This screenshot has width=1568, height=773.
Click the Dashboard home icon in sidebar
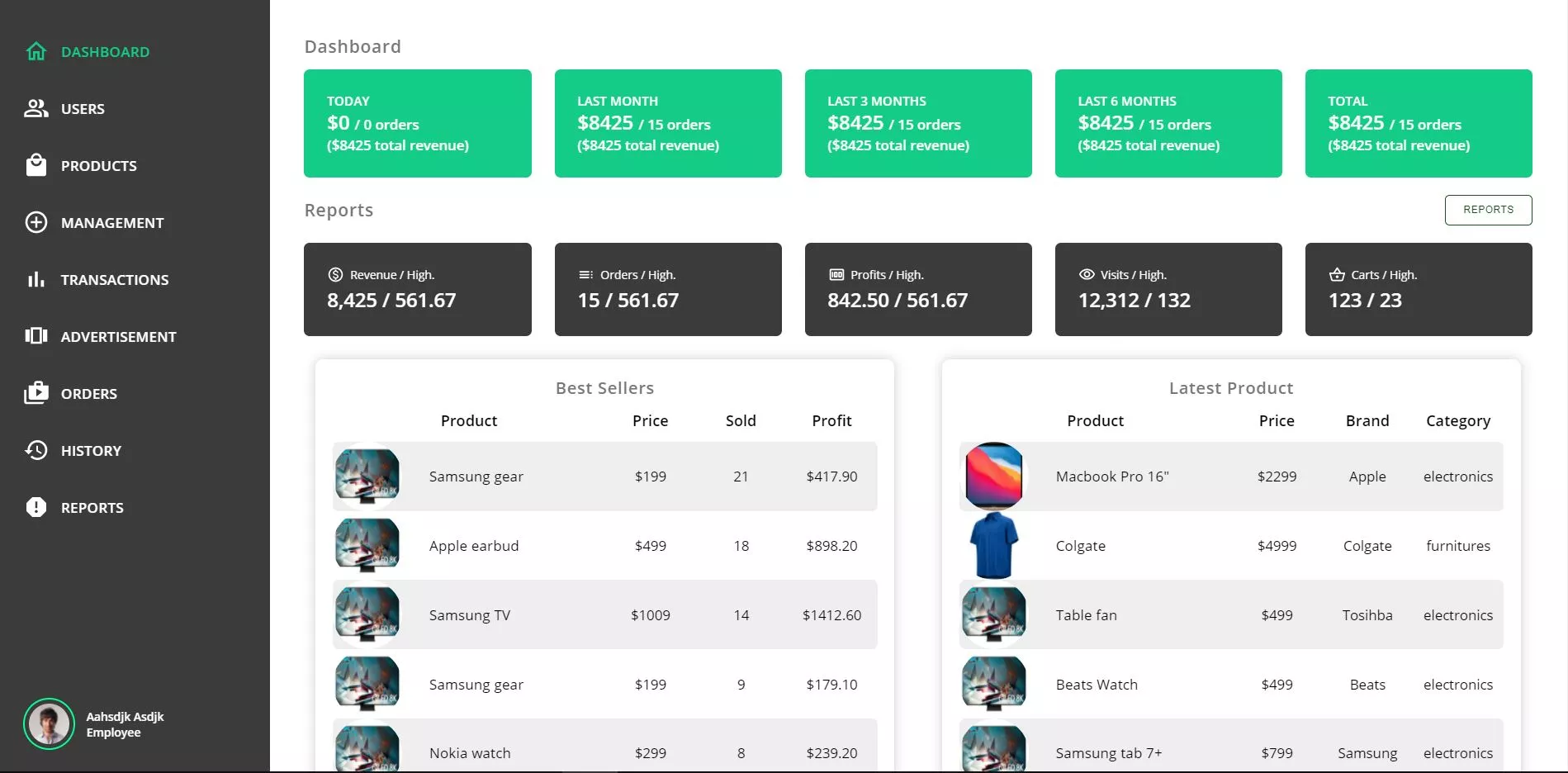coord(36,52)
